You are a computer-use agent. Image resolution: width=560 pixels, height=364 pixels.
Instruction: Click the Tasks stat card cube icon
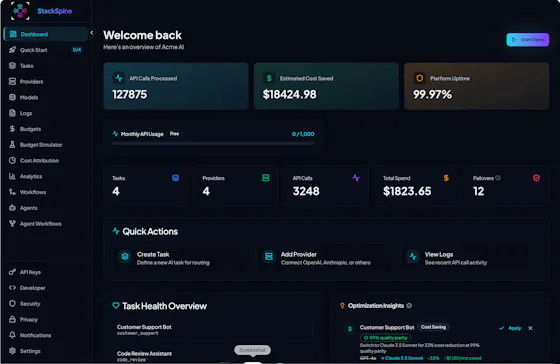tap(175, 178)
